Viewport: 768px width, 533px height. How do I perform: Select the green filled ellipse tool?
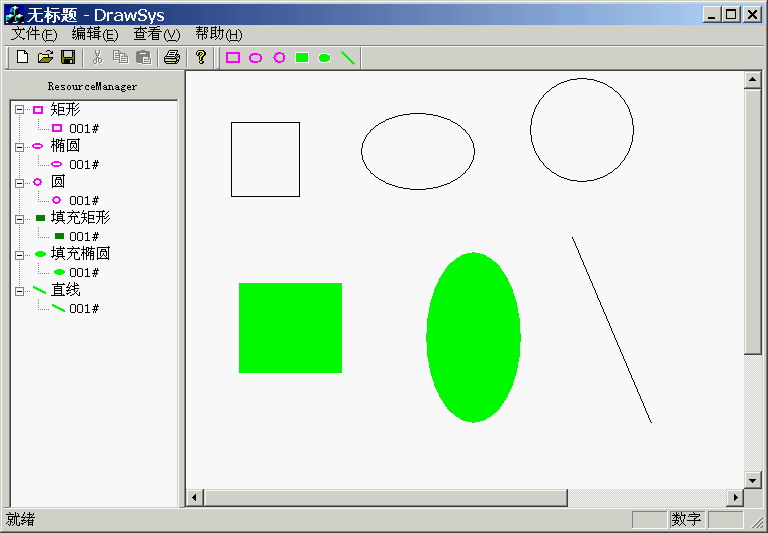(324, 58)
